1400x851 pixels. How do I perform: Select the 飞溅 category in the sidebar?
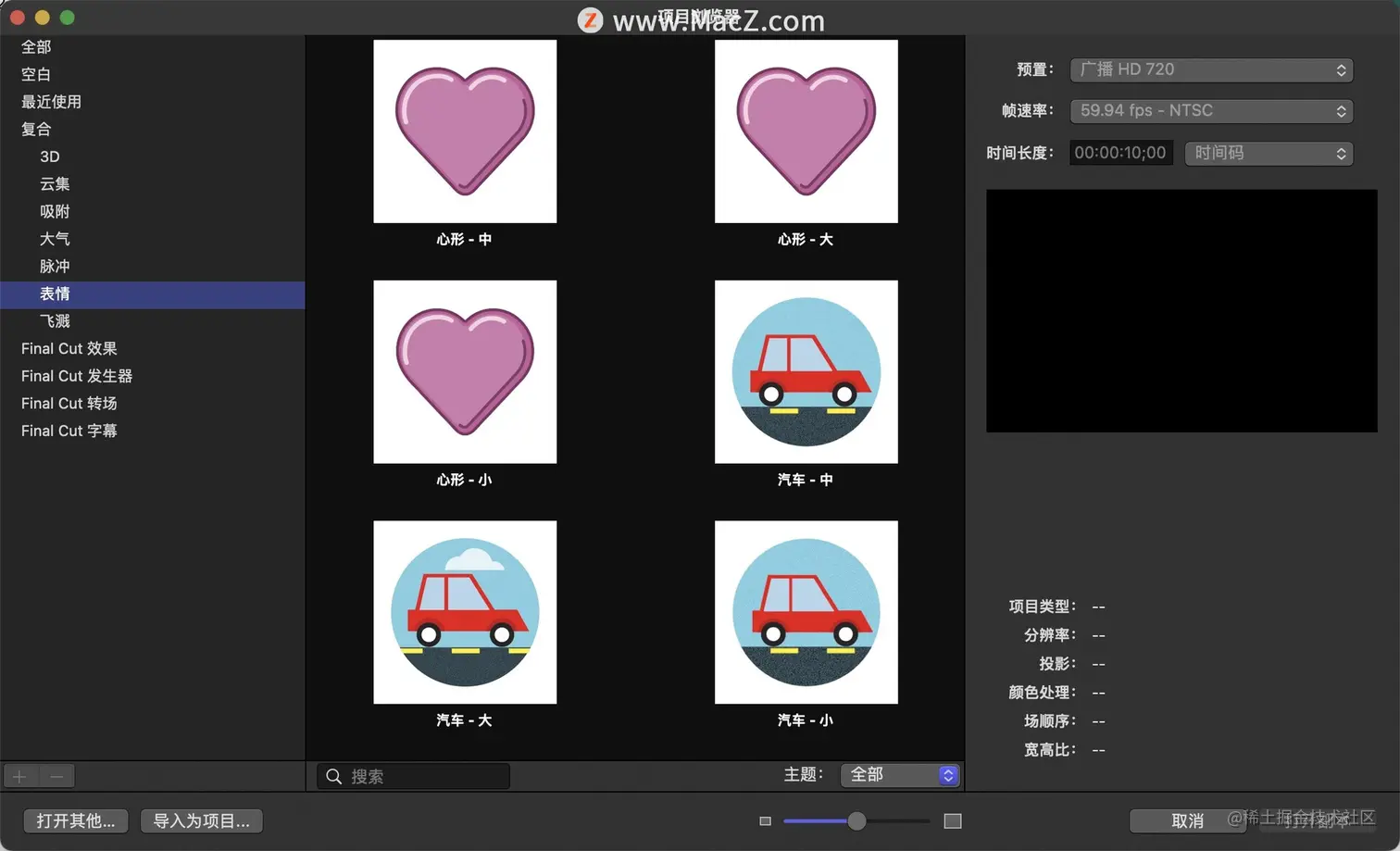(54, 320)
